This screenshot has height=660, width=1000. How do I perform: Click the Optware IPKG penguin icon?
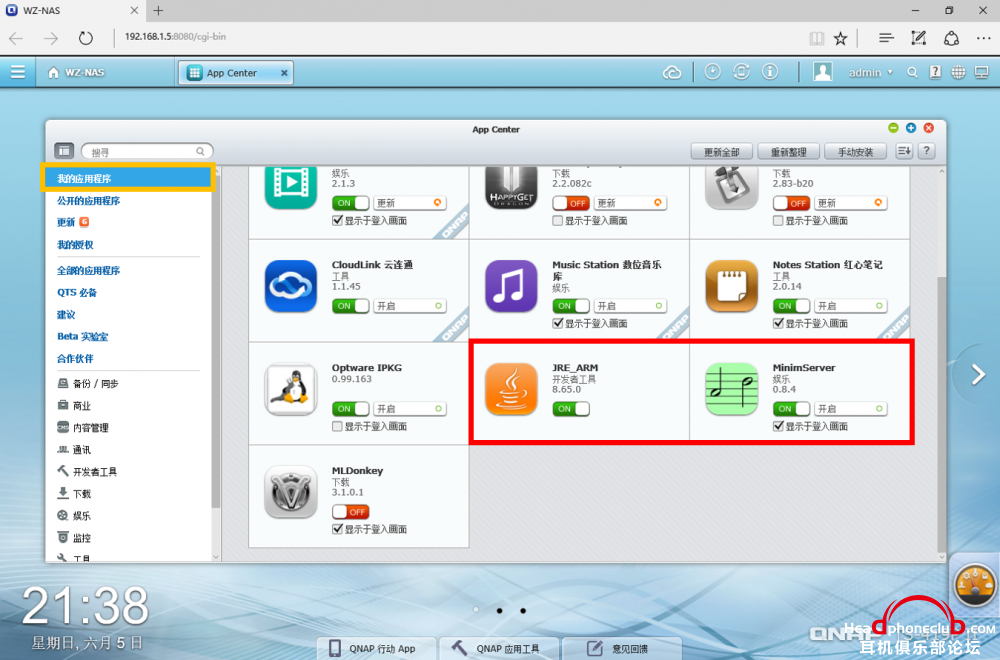coord(291,389)
